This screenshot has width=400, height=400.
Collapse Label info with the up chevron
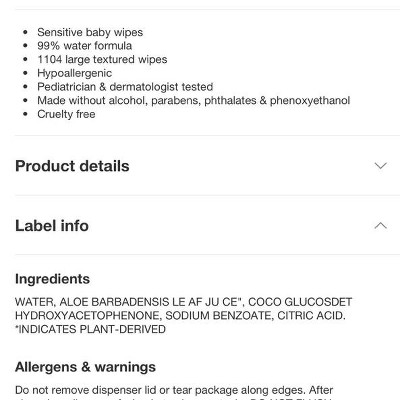[x=380, y=226]
